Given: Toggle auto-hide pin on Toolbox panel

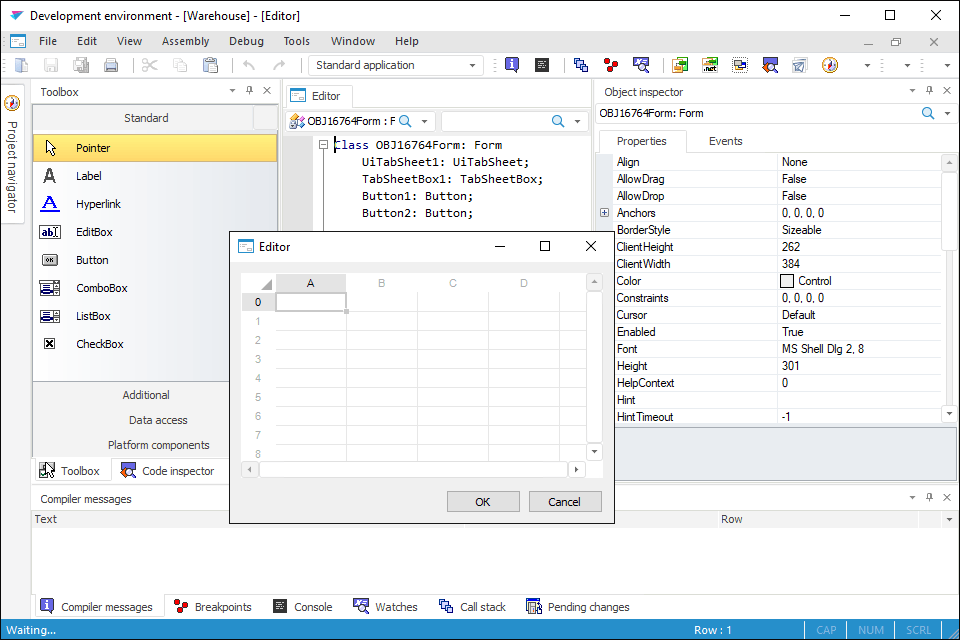Looking at the screenshot, I should point(249,91).
